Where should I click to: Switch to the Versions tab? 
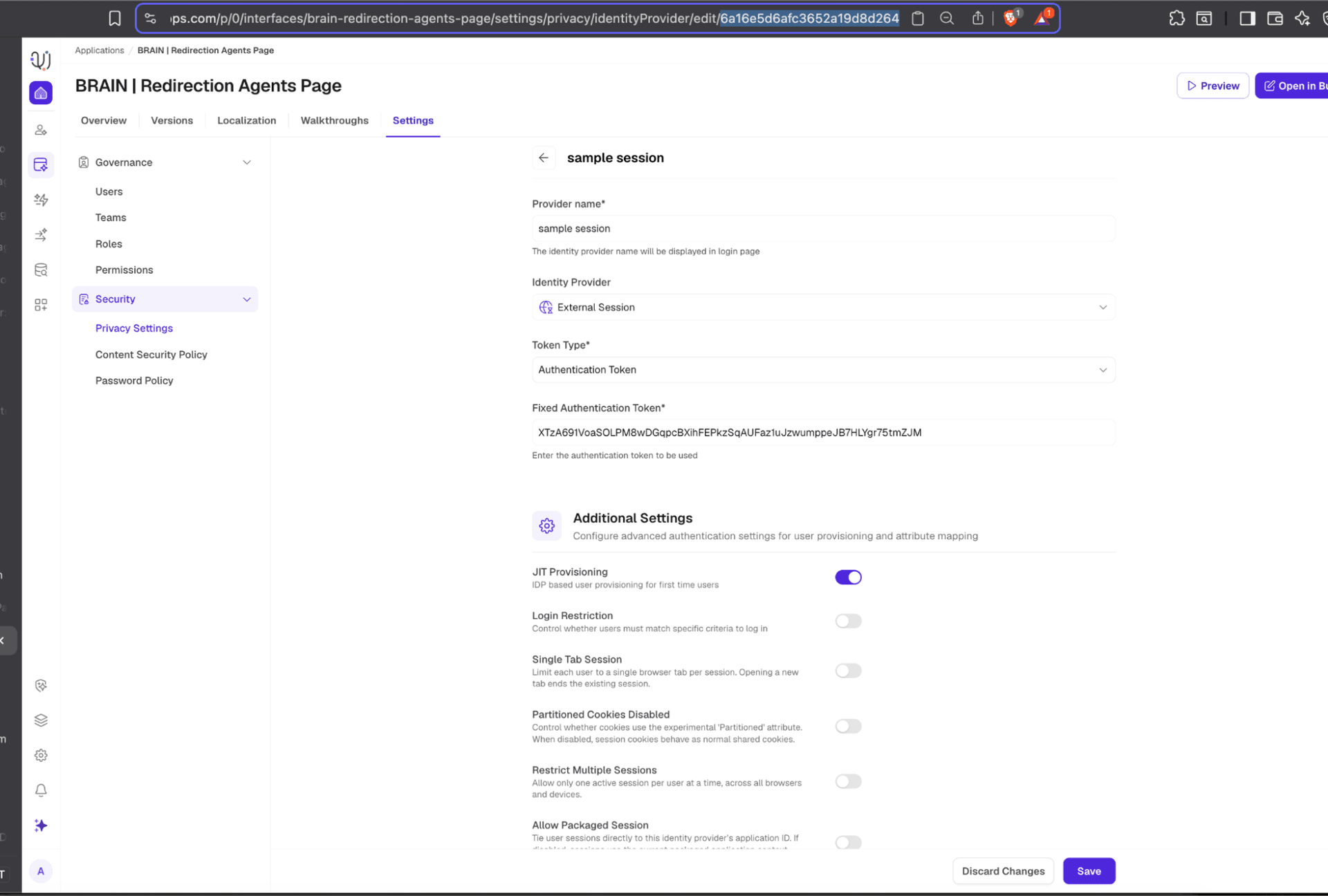172,120
